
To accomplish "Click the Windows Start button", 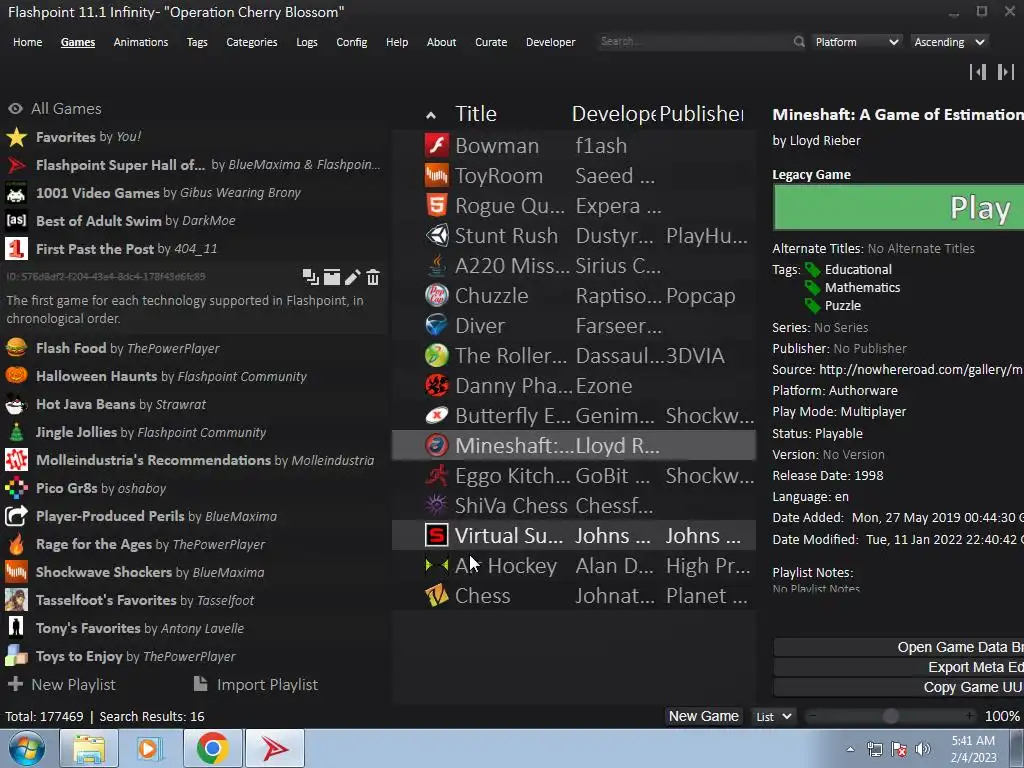I will [26, 749].
